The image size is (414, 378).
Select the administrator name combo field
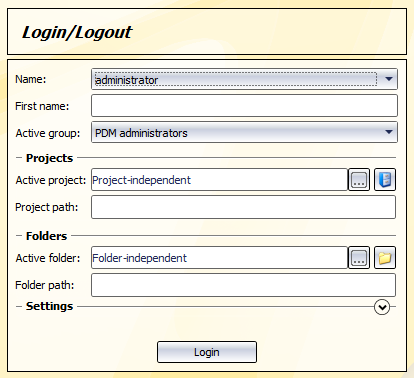pos(244,79)
